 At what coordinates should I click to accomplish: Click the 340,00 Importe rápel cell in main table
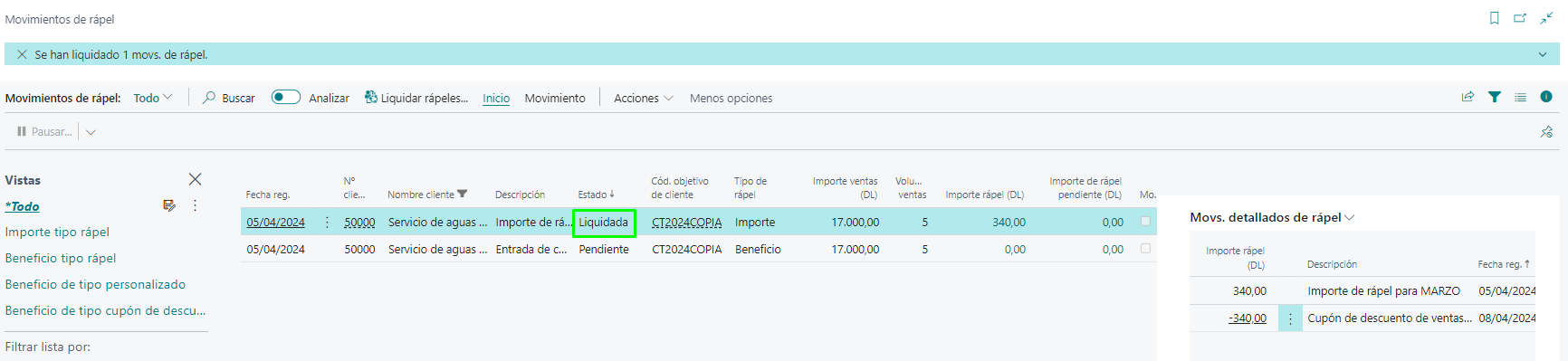(x=1009, y=223)
